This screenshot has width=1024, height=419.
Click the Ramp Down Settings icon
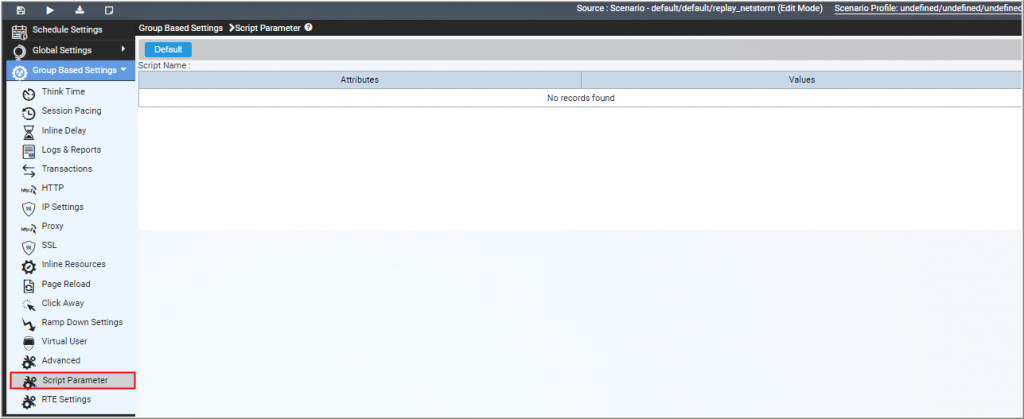(x=28, y=324)
